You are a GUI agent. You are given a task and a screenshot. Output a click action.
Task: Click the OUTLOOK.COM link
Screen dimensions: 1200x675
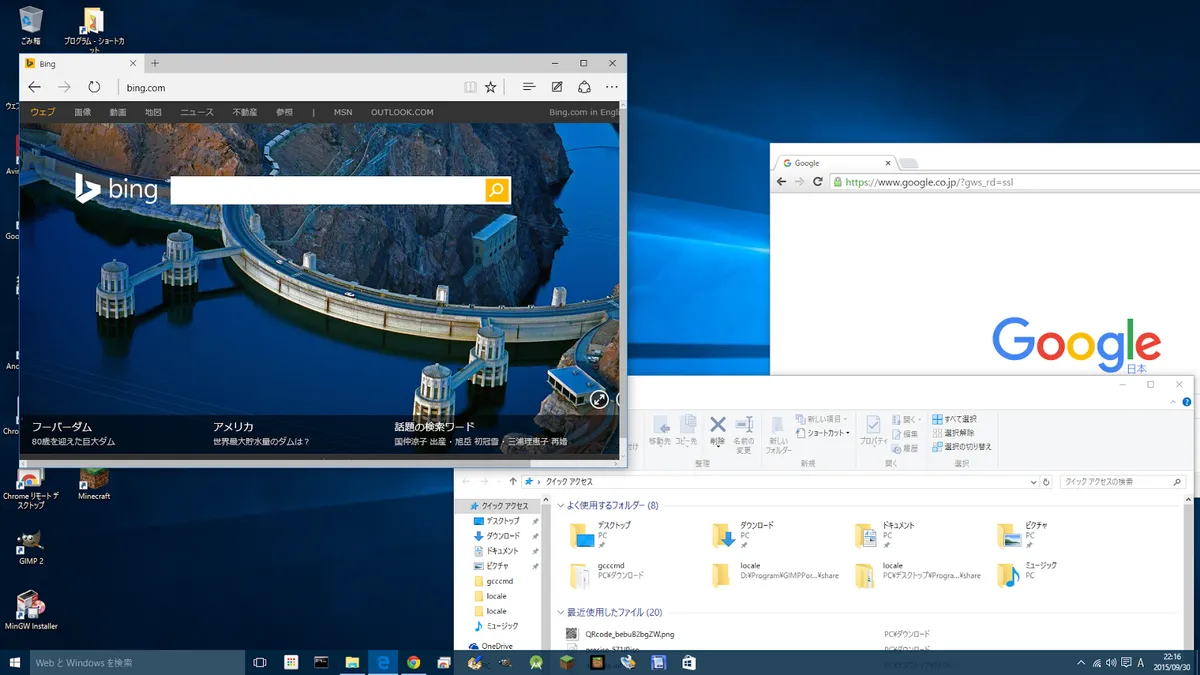(402, 113)
